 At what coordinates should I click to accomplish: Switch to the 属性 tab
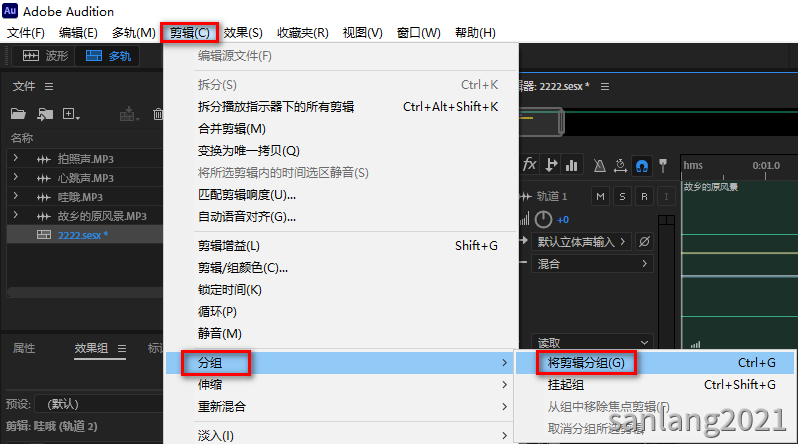[x=23, y=348]
